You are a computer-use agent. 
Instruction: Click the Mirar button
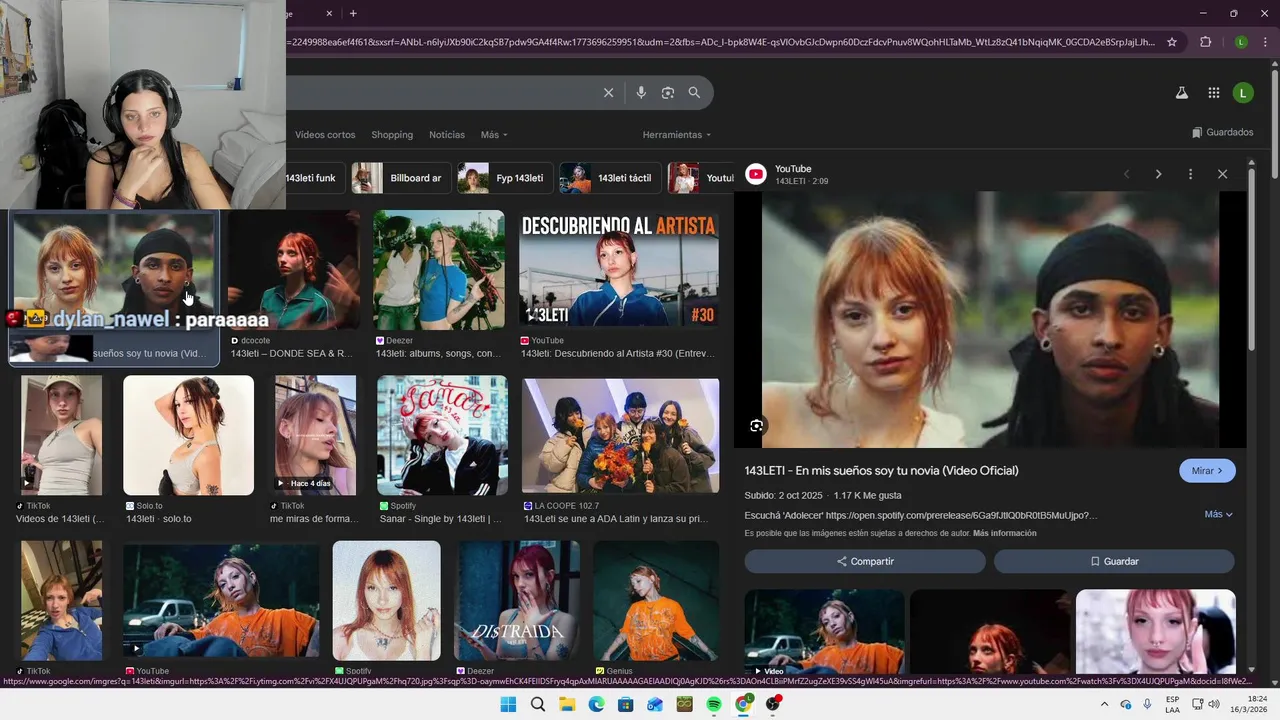pyautogui.click(x=1207, y=471)
